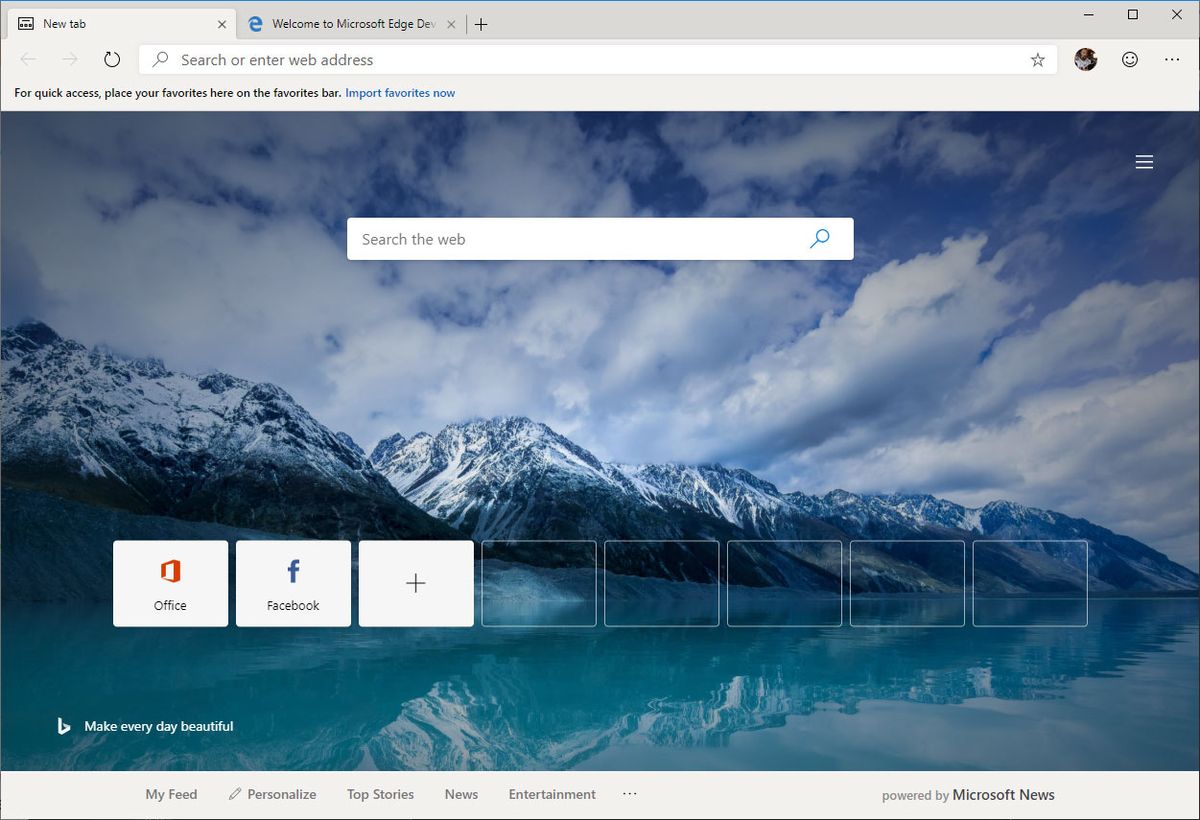Open the browser settings ellipsis menu
Screen dimensions: 1200x820
[1171, 60]
